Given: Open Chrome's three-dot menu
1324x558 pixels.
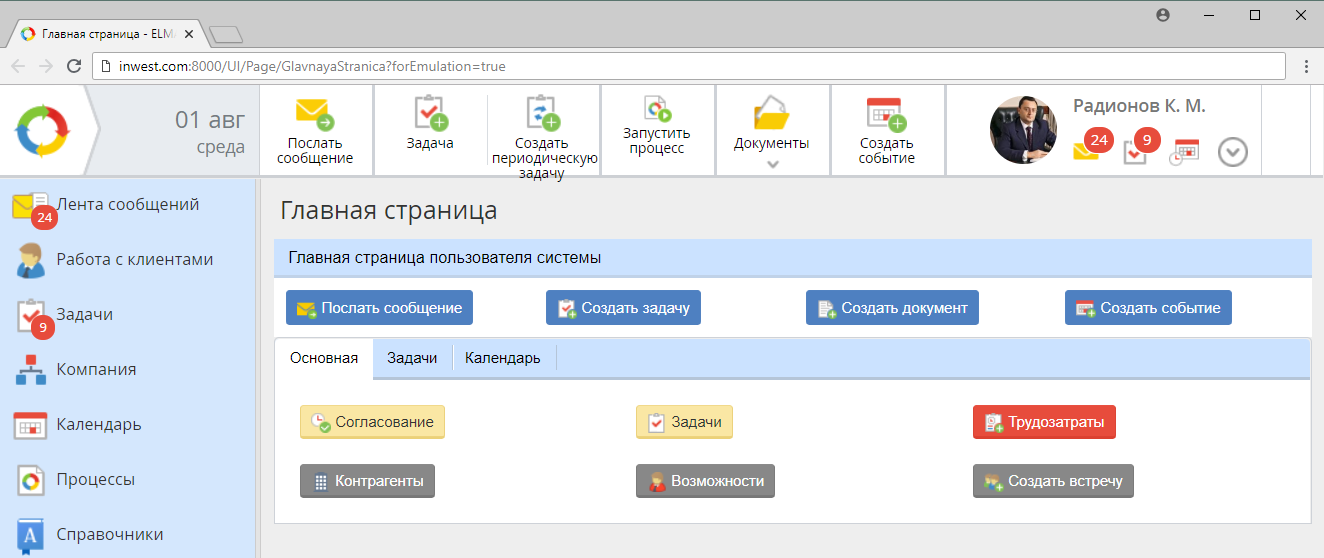Looking at the screenshot, I should (1306, 66).
